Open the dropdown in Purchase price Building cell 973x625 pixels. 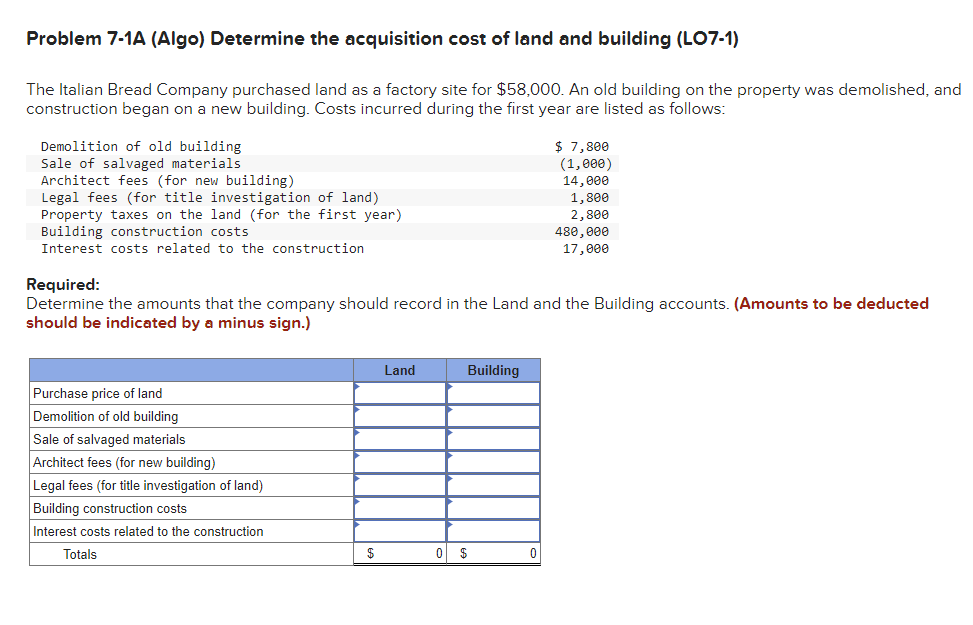coord(451,387)
